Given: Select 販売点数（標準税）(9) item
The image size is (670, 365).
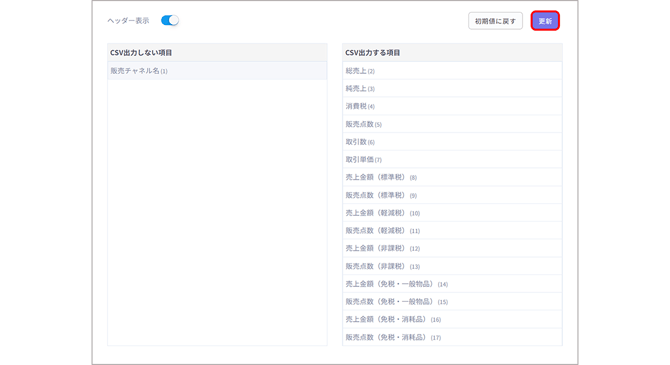Looking at the screenshot, I should tap(452, 195).
